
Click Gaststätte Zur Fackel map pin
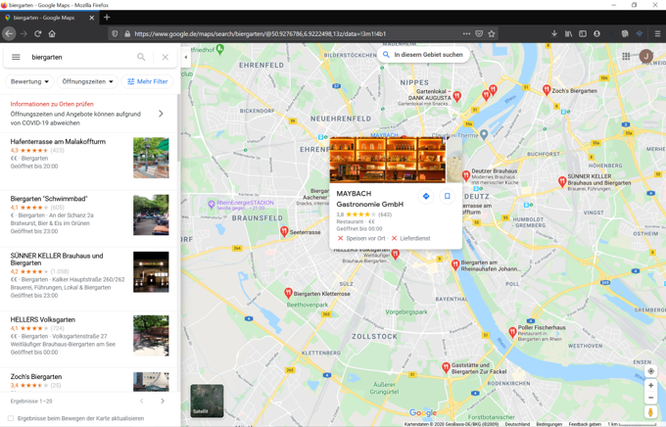(x=446, y=367)
